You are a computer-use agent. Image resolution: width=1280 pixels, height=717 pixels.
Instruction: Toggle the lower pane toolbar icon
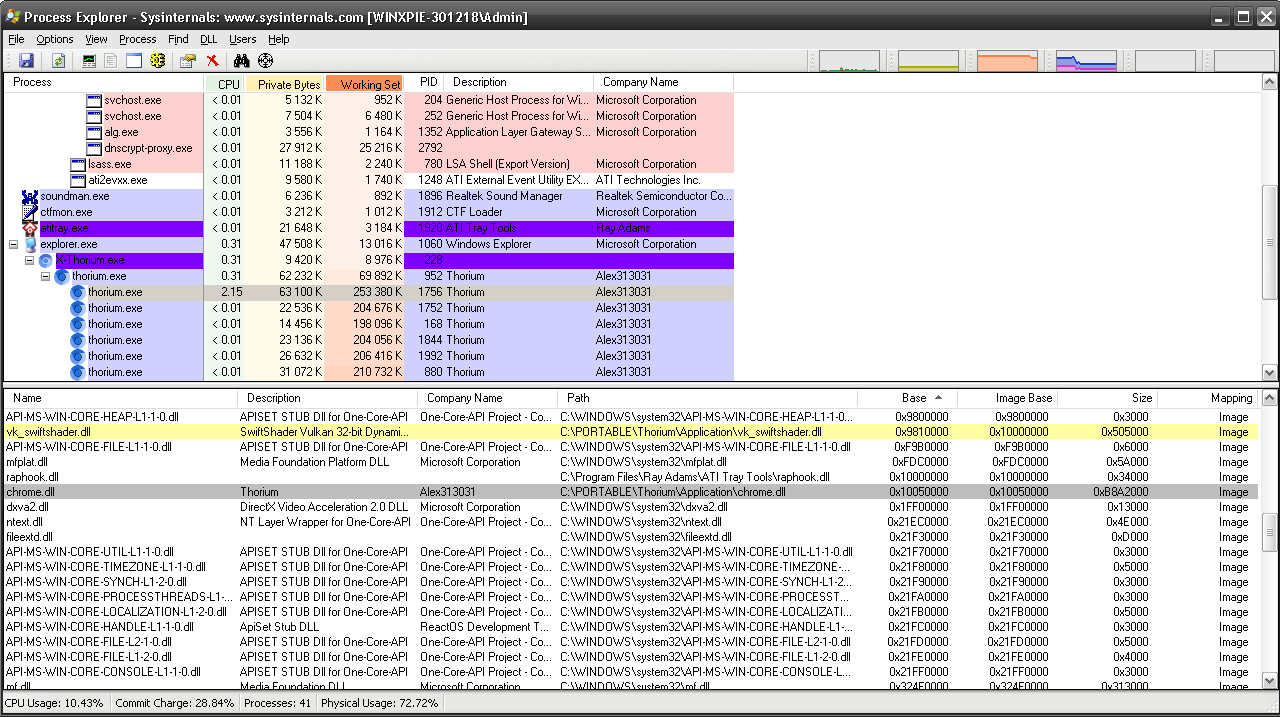134,61
